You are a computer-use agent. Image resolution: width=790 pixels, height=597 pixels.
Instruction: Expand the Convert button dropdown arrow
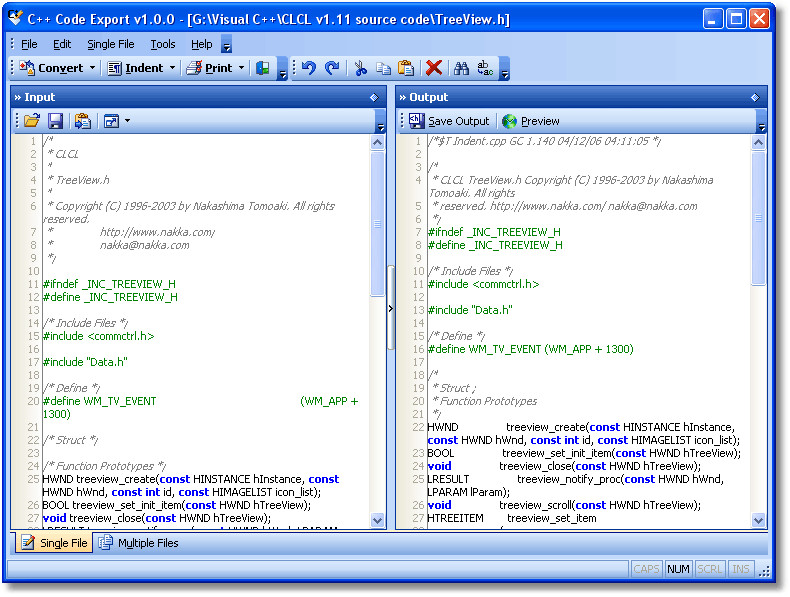(x=93, y=68)
